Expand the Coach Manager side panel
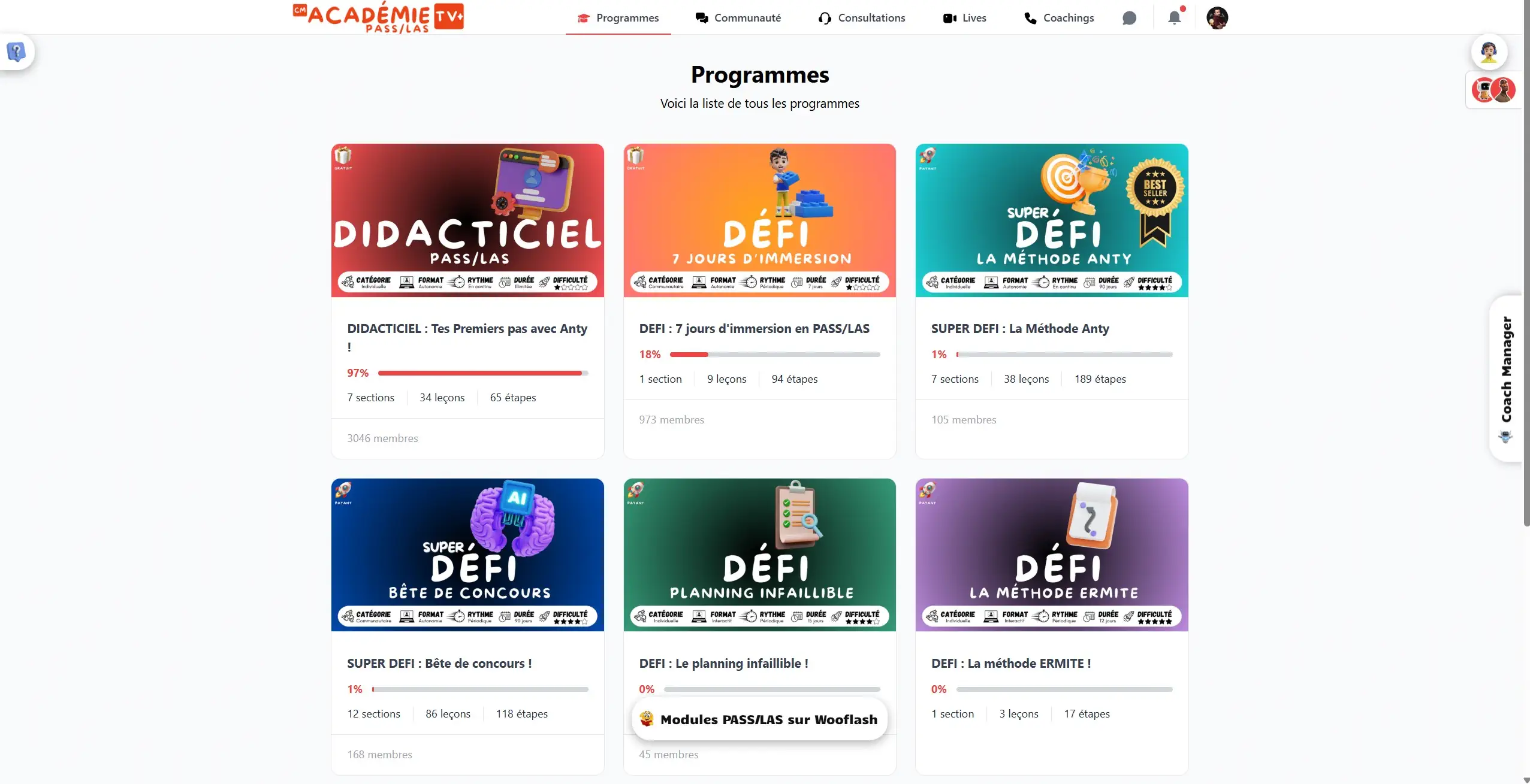Screen dimensions: 1530x784 click(1506, 379)
